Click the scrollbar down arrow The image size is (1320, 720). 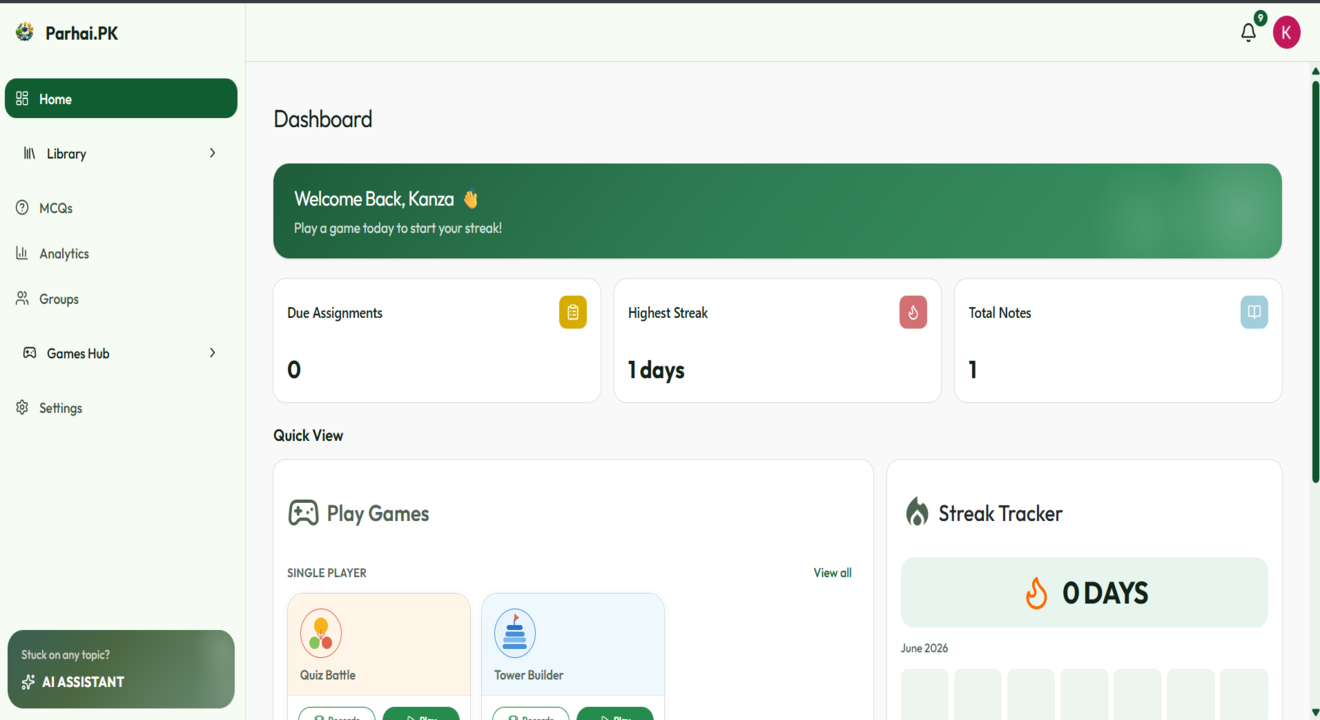pyautogui.click(x=1315, y=712)
